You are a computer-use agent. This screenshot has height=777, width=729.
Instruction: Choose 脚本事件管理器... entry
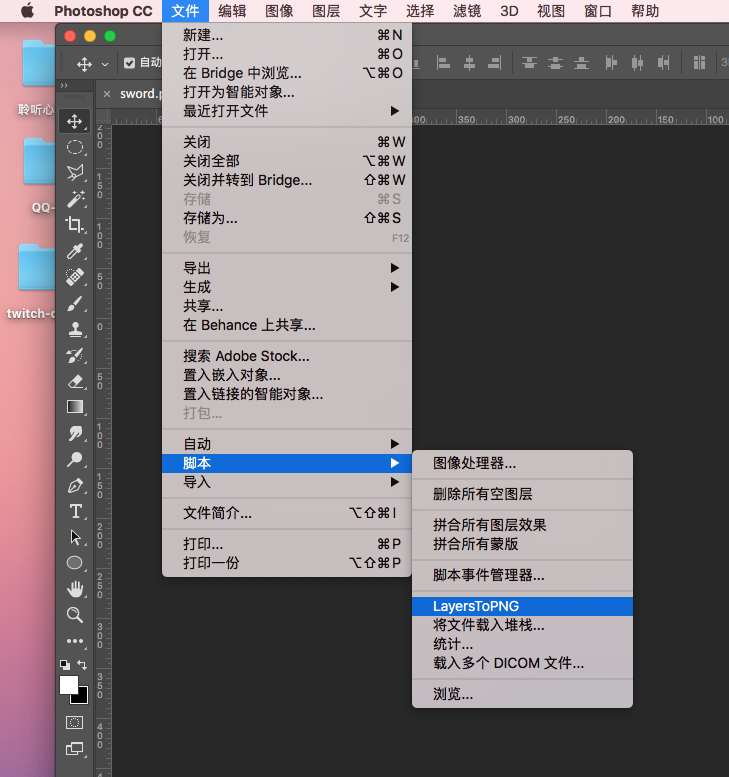point(522,575)
